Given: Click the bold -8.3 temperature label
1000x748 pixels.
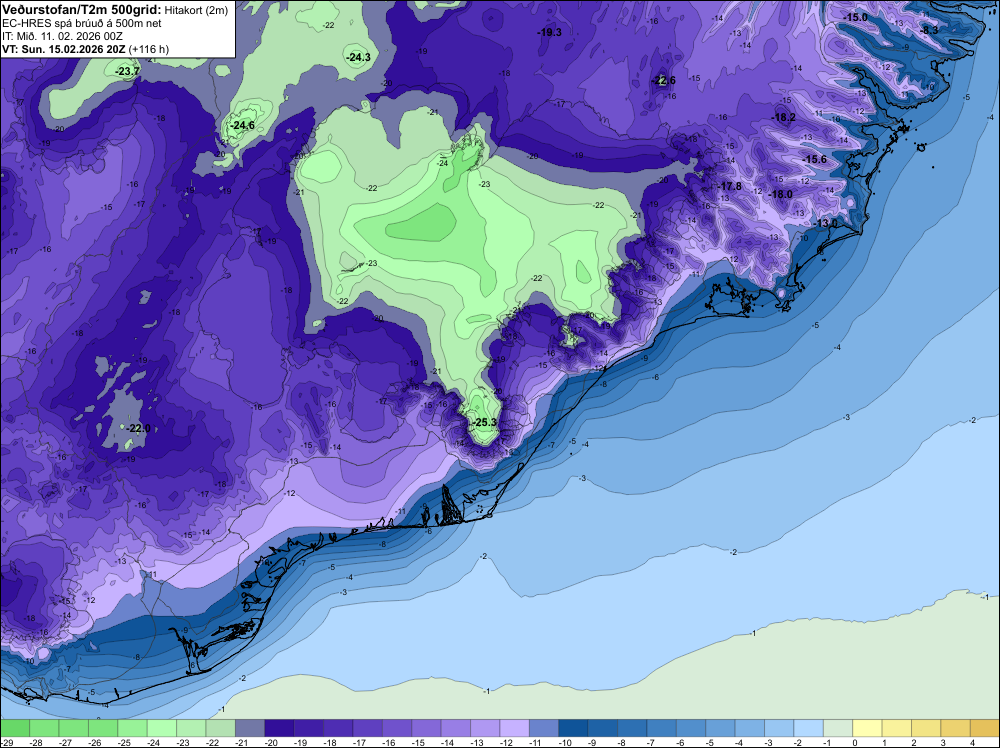Looking at the screenshot, I should coord(930,30).
